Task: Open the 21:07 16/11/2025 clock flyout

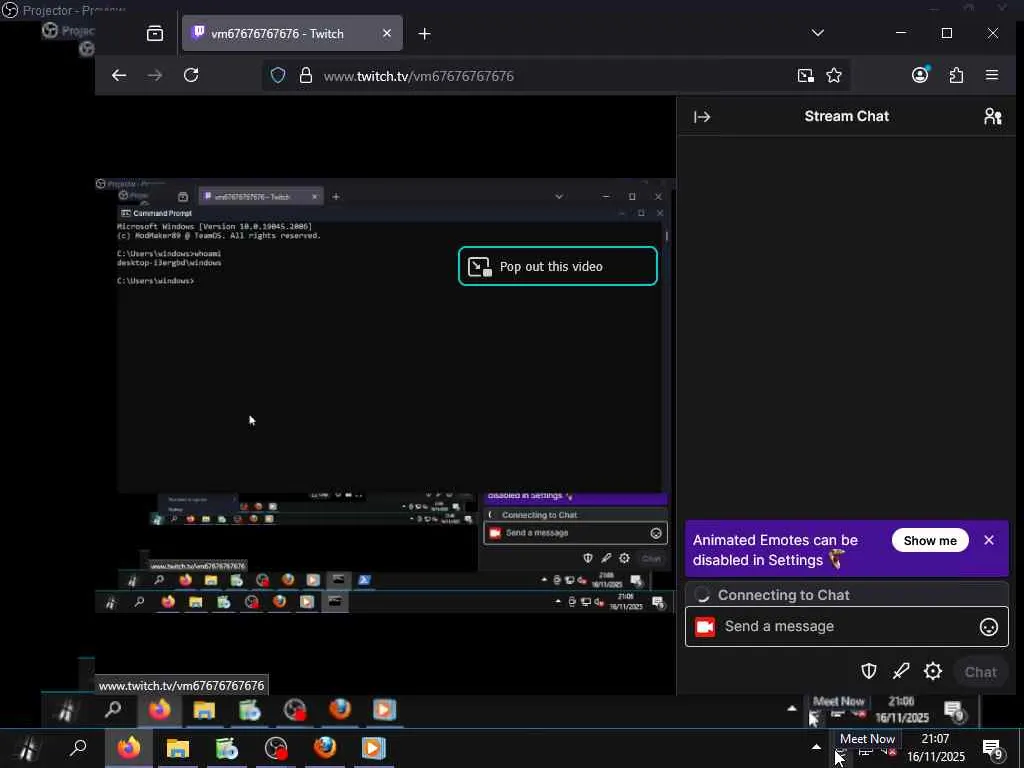Action: click(x=936, y=748)
